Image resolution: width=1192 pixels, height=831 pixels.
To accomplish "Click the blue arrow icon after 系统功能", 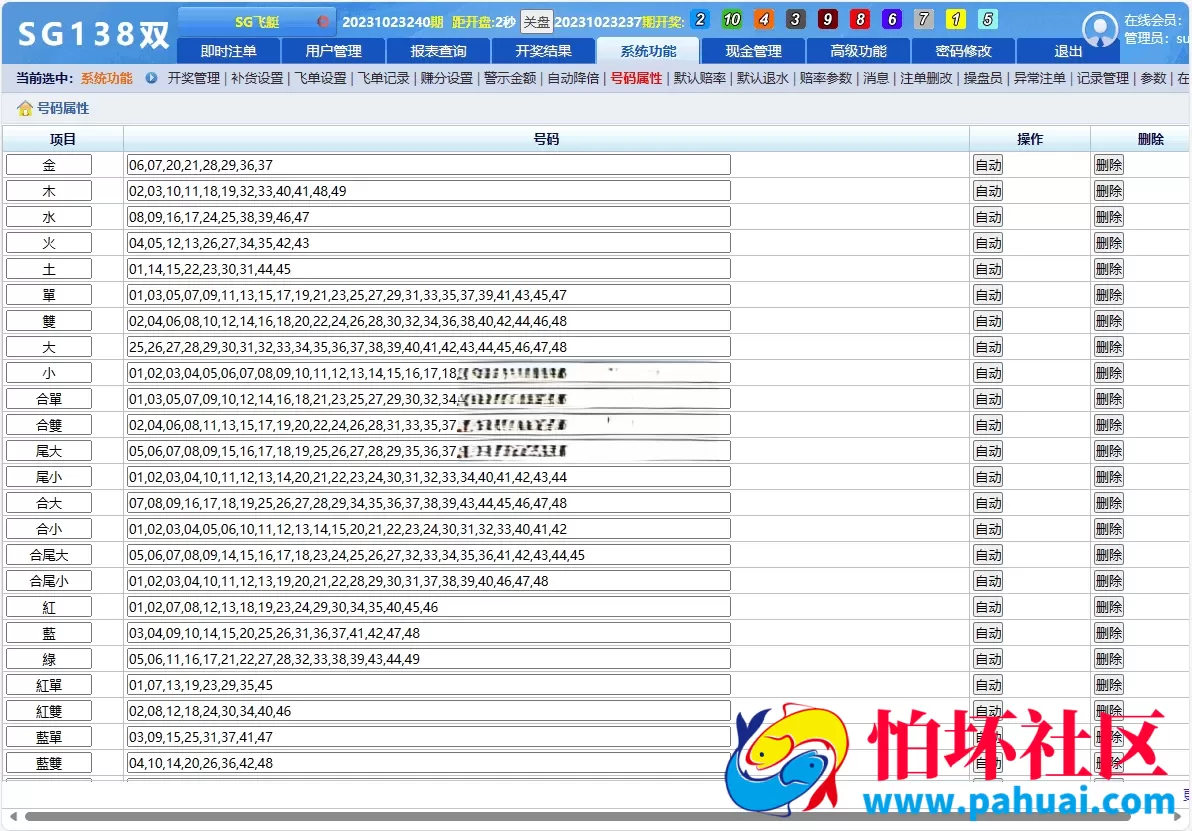I will [151, 78].
